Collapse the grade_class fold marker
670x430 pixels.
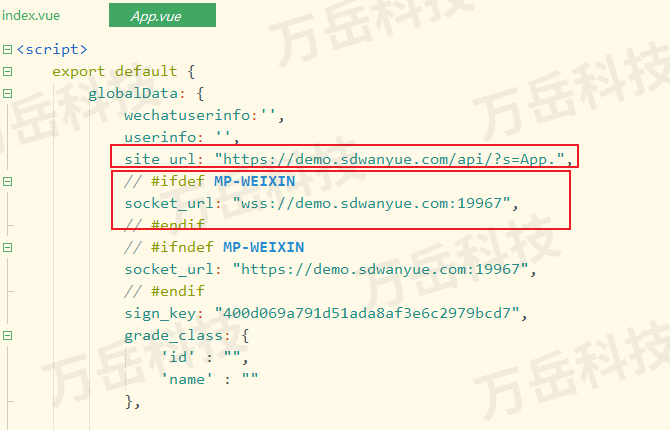coord(7,336)
